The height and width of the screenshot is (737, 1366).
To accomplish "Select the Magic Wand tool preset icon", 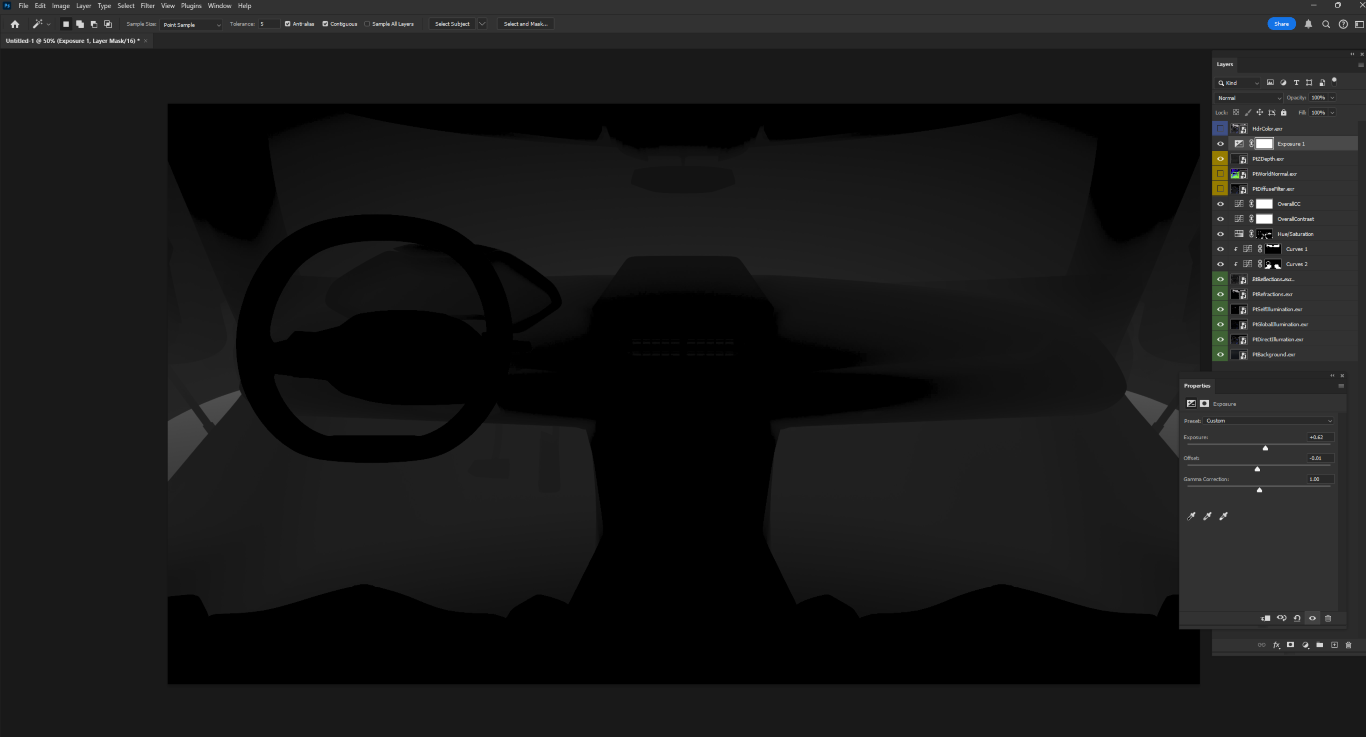I will (38, 24).
